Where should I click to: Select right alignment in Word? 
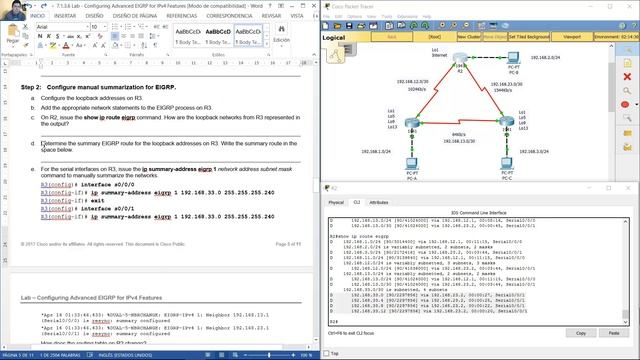click(x=132, y=36)
